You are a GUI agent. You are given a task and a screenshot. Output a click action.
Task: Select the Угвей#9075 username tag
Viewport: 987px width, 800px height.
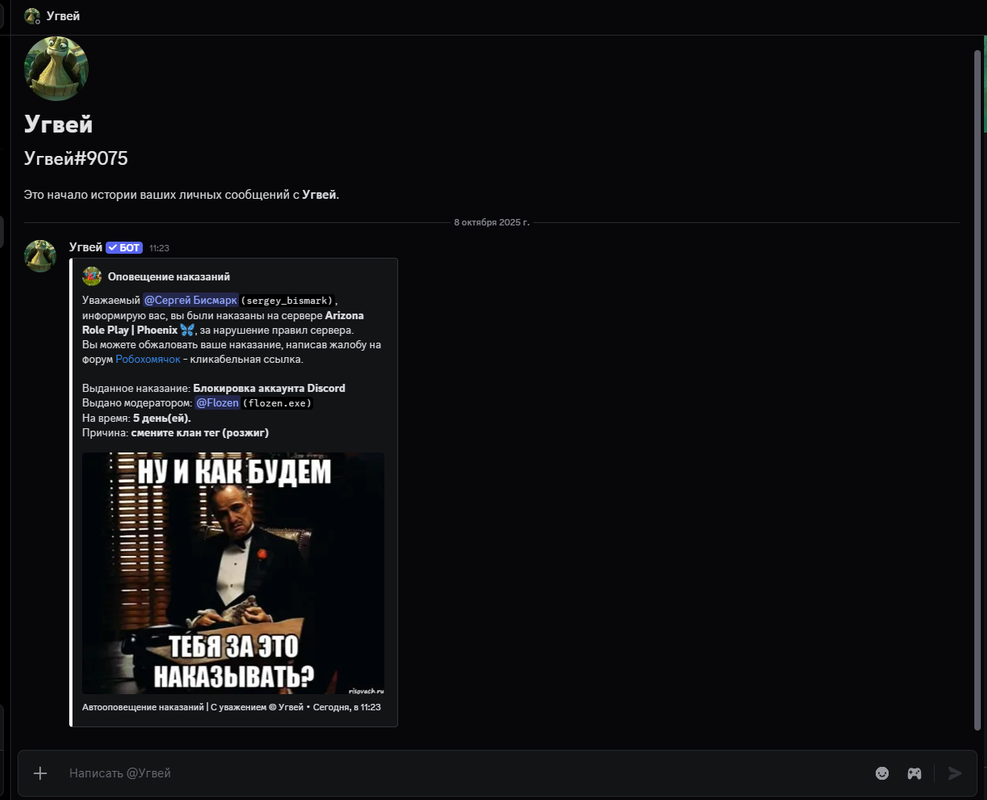click(76, 158)
